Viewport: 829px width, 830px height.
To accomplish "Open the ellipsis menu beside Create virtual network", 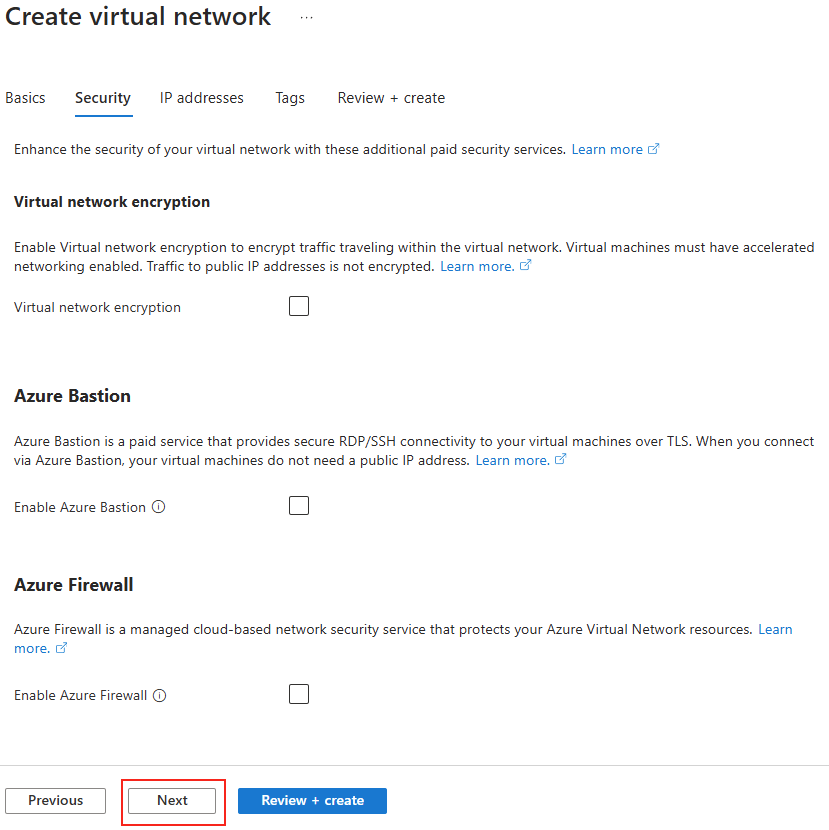I will point(307,17).
